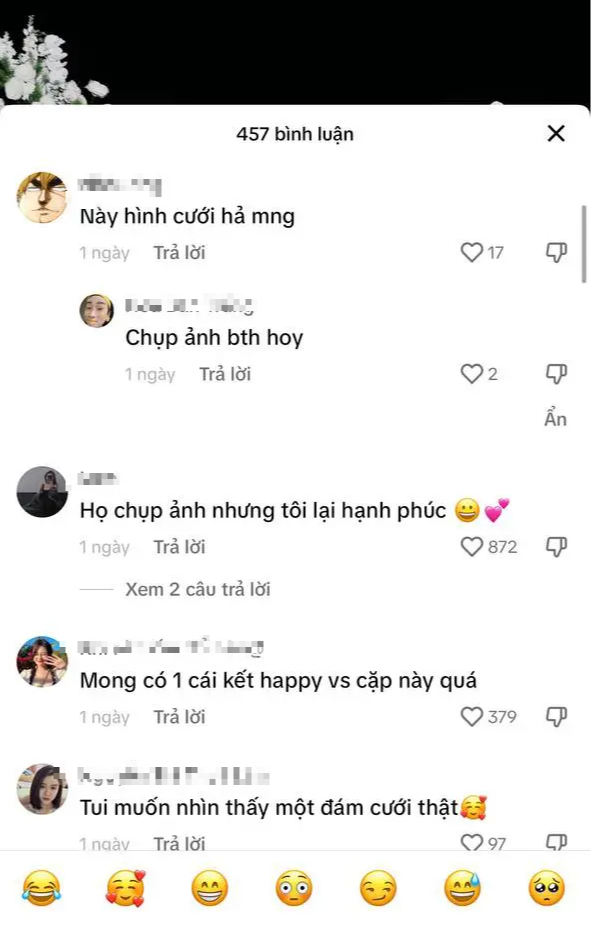Click the comments panel scrollbar
Screen dimensions: 591x925
pos(584,244)
